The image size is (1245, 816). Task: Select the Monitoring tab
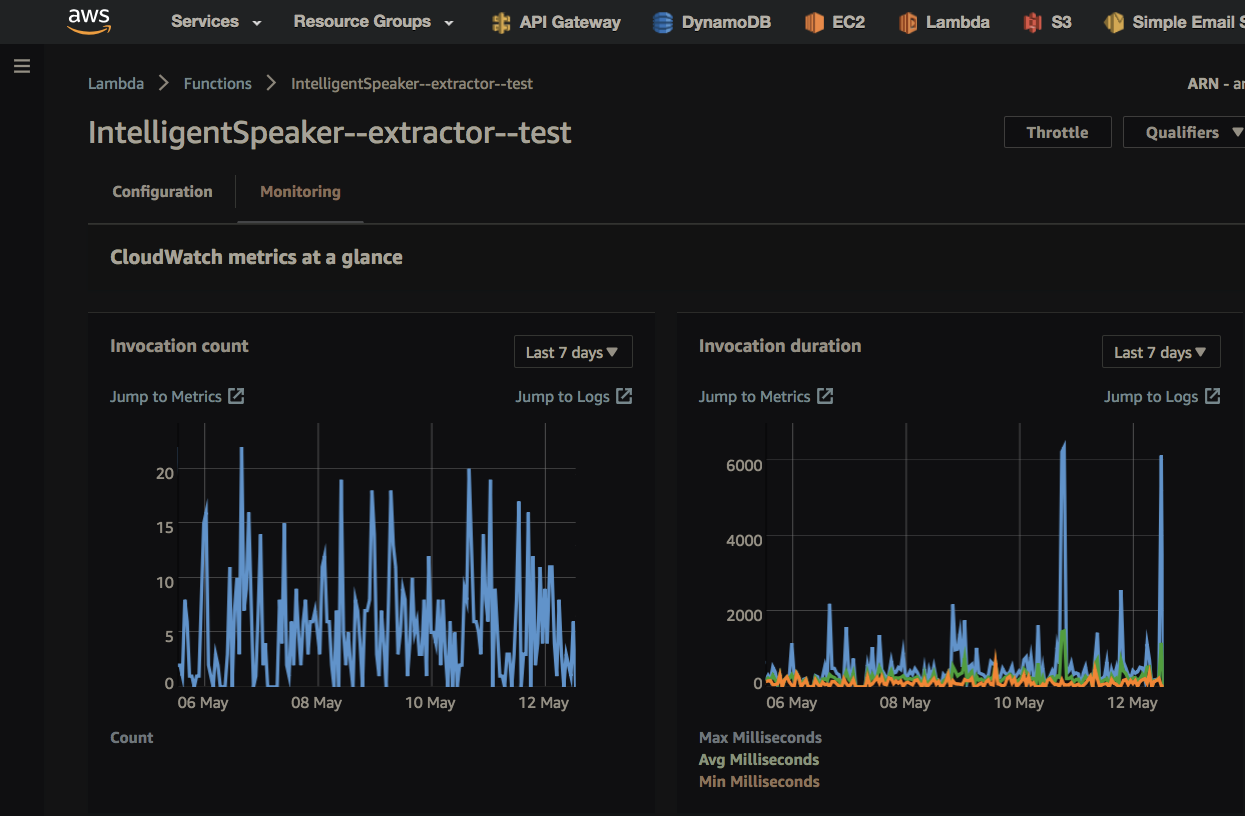300,192
